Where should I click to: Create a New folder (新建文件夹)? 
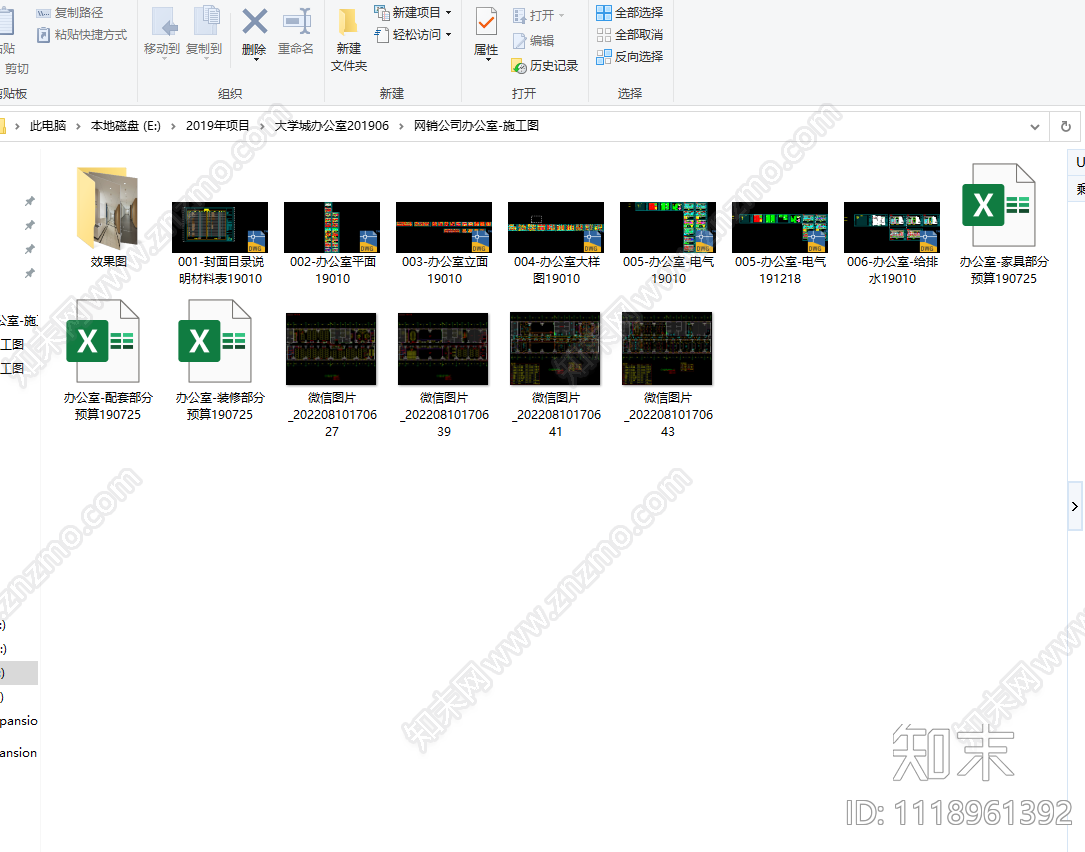[x=349, y=39]
